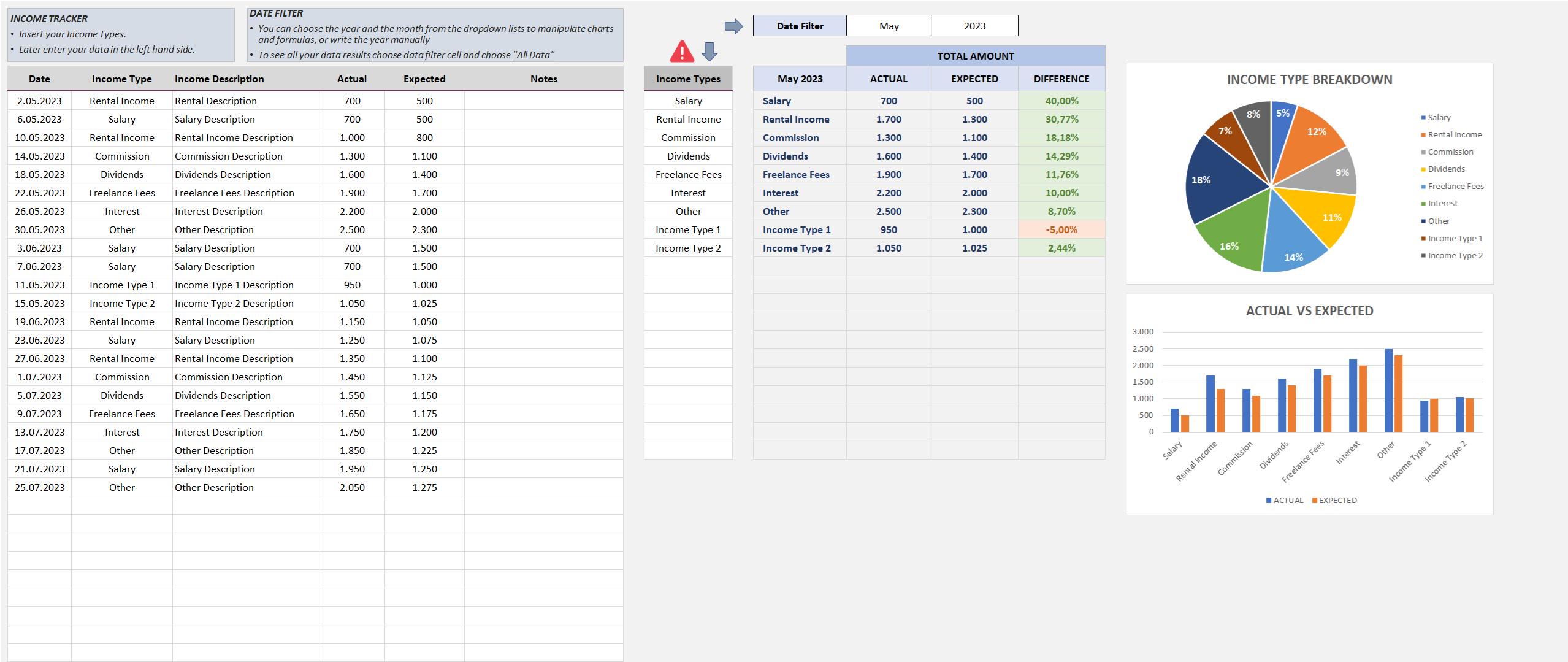Image resolution: width=1568 pixels, height=662 pixels.
Task: Select the 18% Other slice in the pie chart
Action: click(1202, 180)
